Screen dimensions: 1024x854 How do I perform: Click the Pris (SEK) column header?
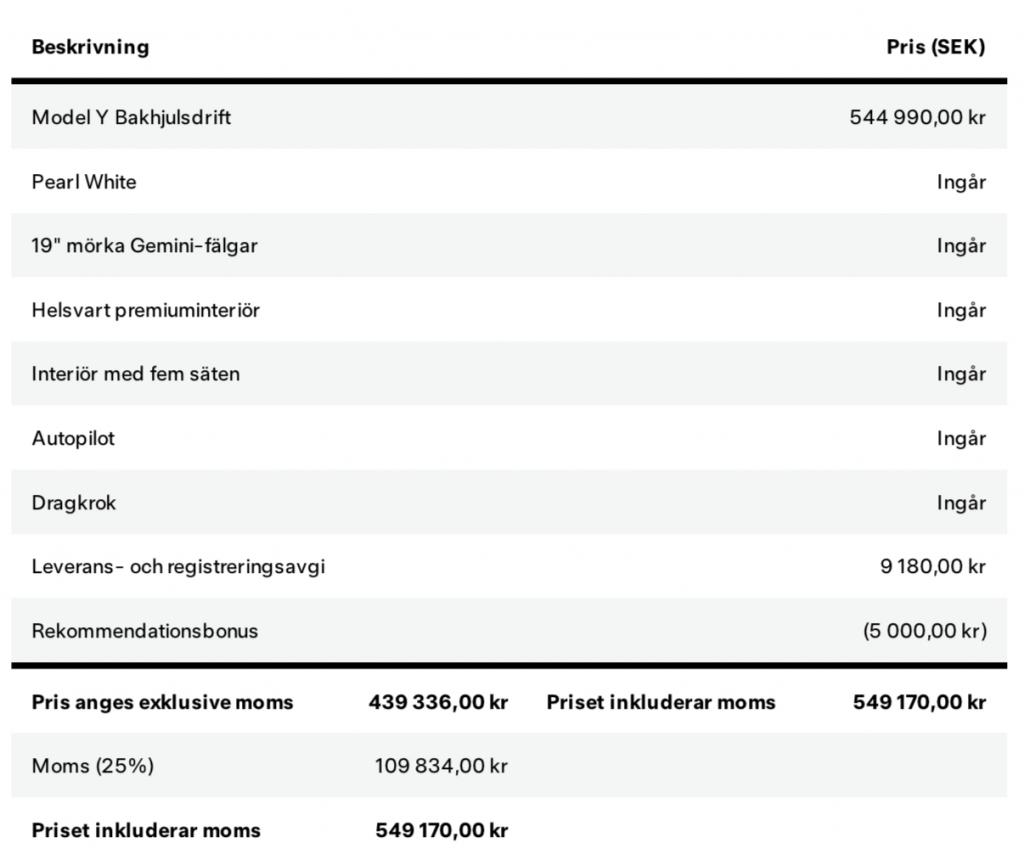[935, 47]
